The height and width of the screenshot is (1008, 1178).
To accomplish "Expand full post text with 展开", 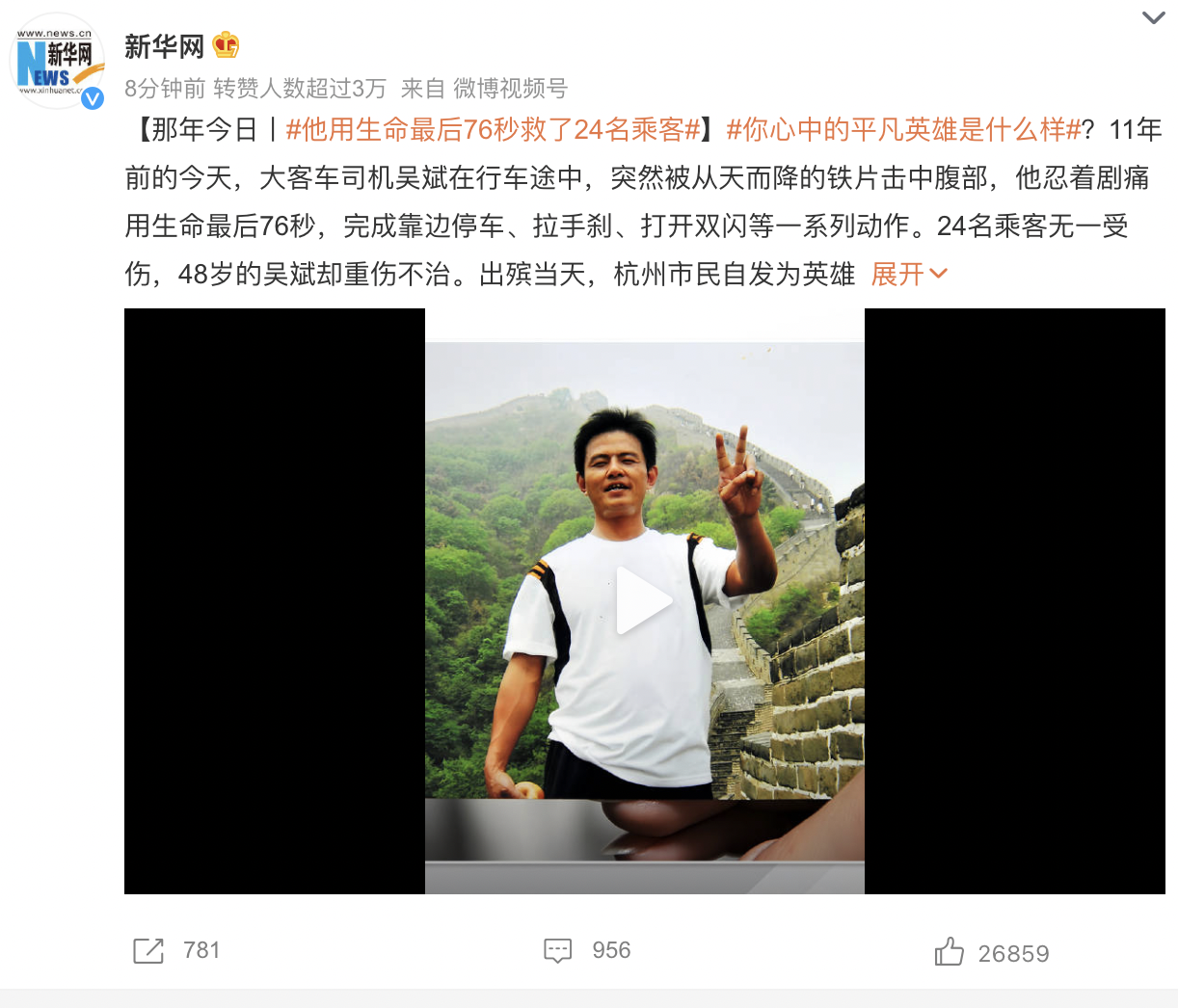I will (x=897, y=275).
